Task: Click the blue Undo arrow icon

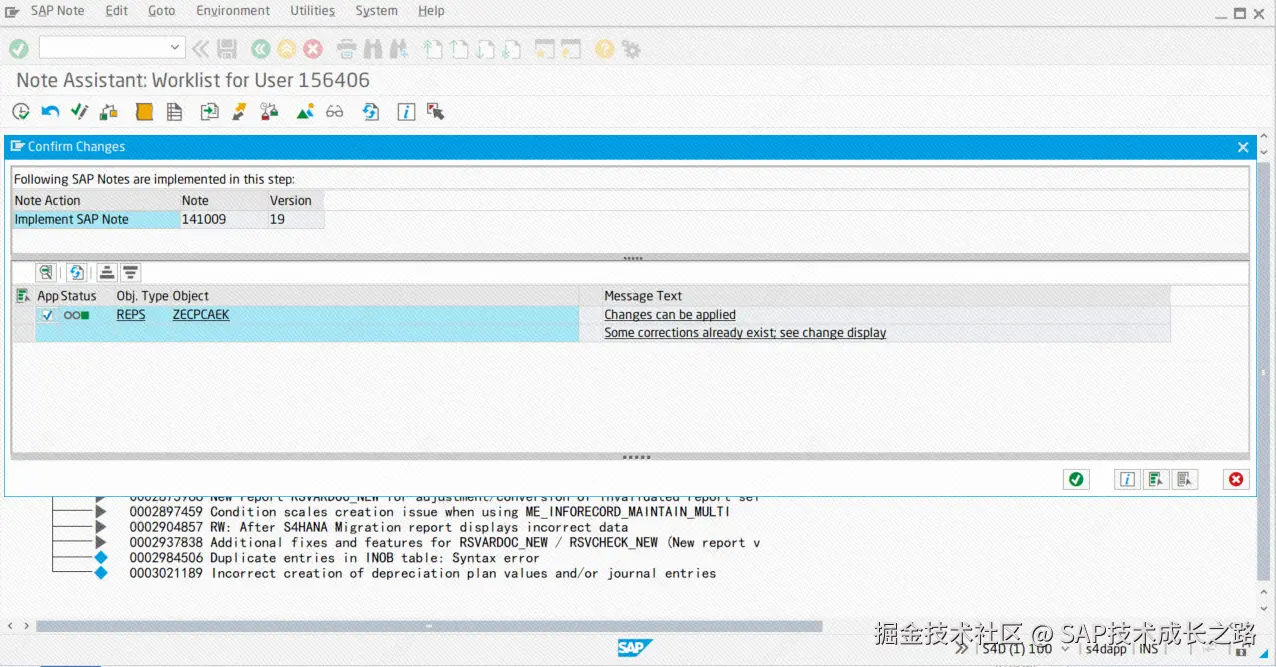Action: click(50, 111)
